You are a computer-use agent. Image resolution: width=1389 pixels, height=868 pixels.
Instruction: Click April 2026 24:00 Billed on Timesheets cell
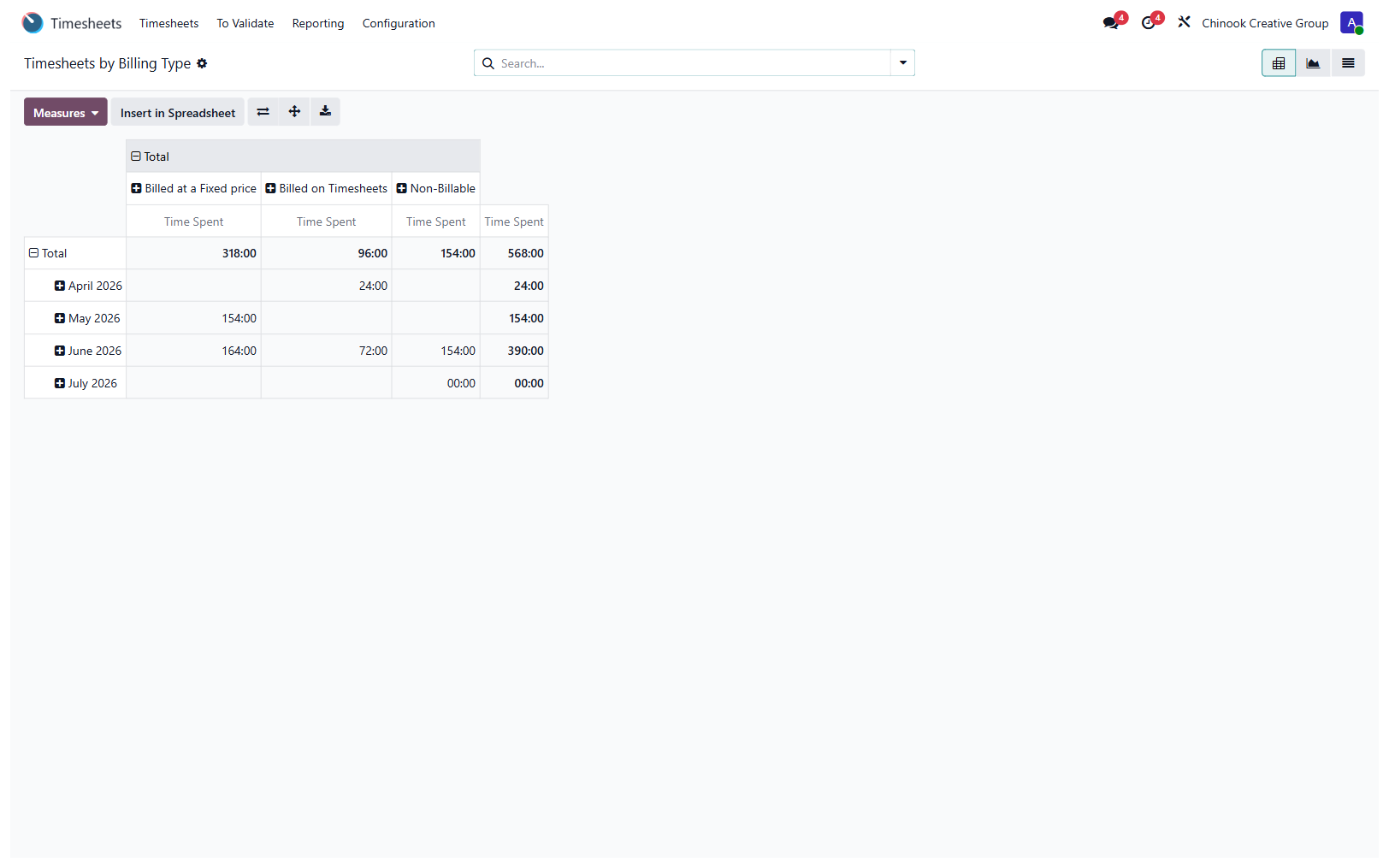[326, 286]
